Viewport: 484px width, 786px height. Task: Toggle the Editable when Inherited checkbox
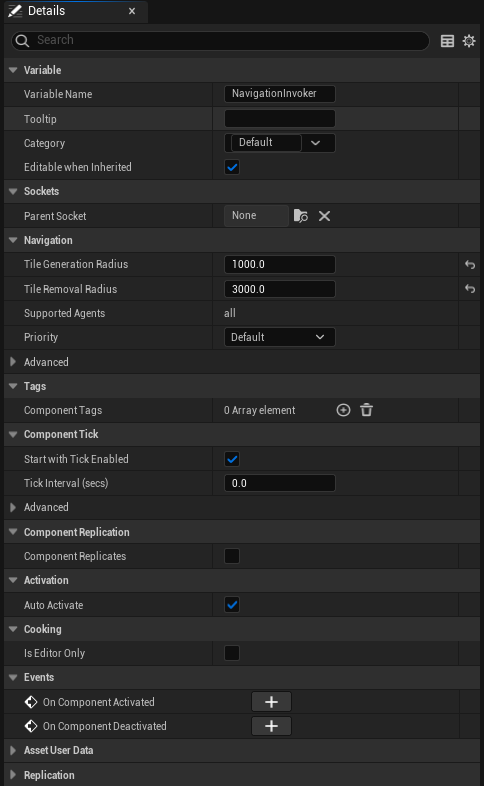click(232, 167)
